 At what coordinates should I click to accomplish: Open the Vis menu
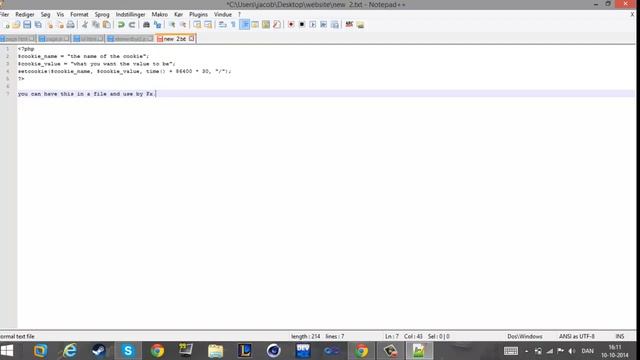(60, 14)
